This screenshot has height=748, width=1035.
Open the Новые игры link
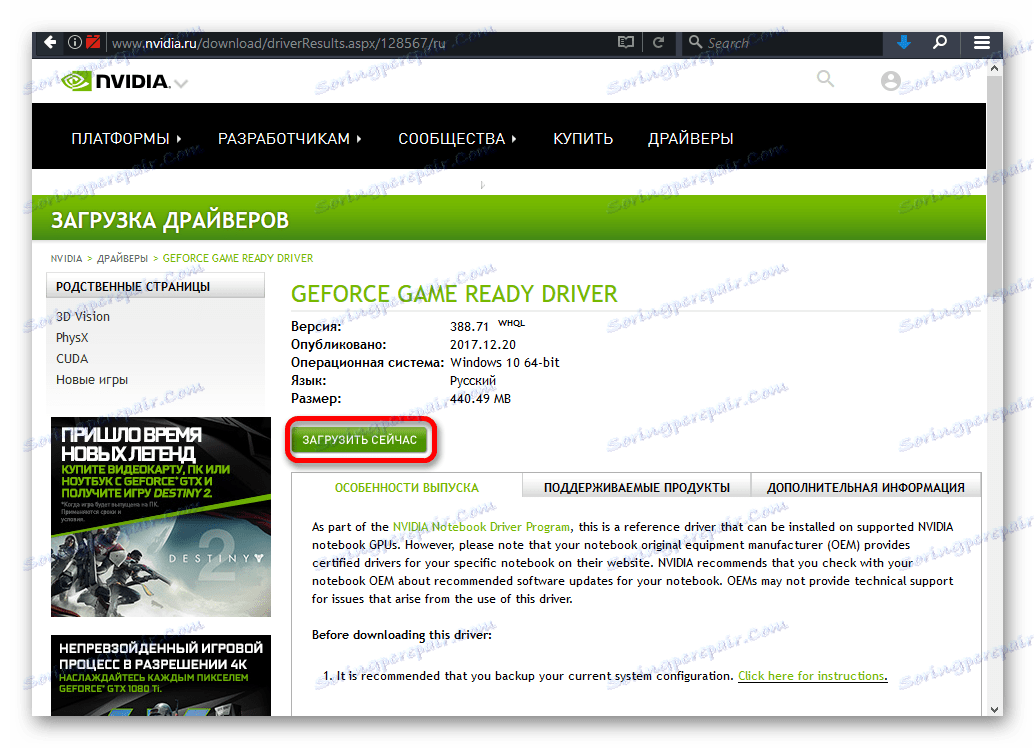point(92,380)
